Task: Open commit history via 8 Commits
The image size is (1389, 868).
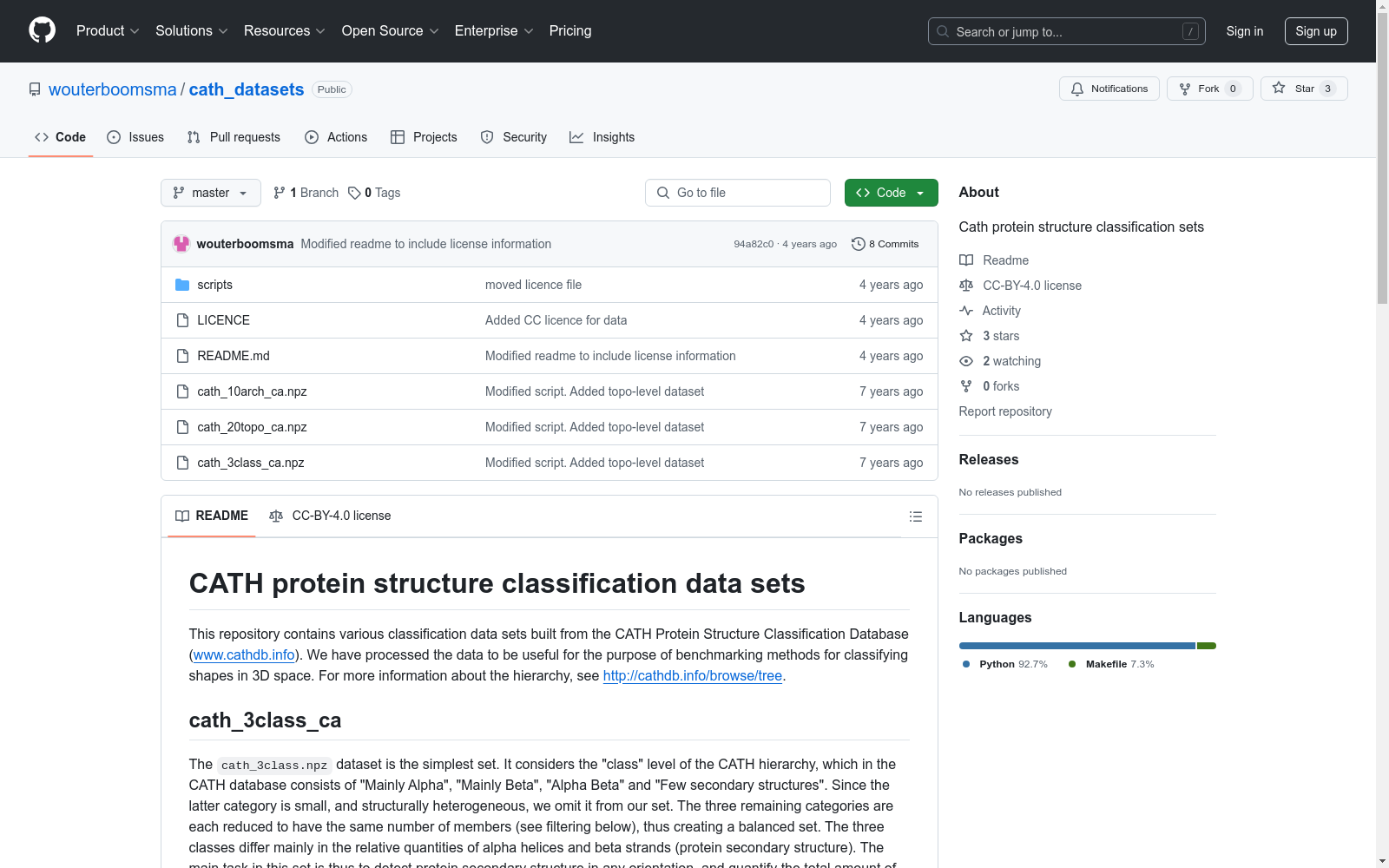Action: click(885, 244)
